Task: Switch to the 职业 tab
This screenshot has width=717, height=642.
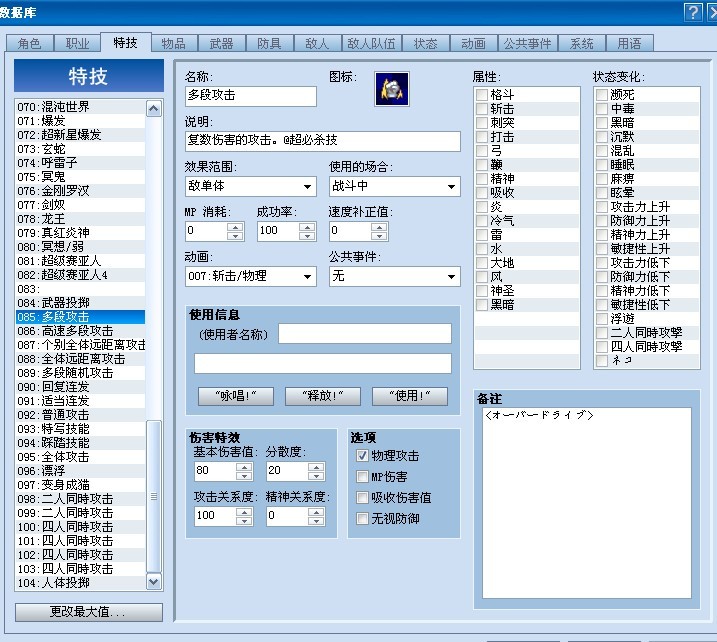Action: pyautogui.click(x=77, y=43)
